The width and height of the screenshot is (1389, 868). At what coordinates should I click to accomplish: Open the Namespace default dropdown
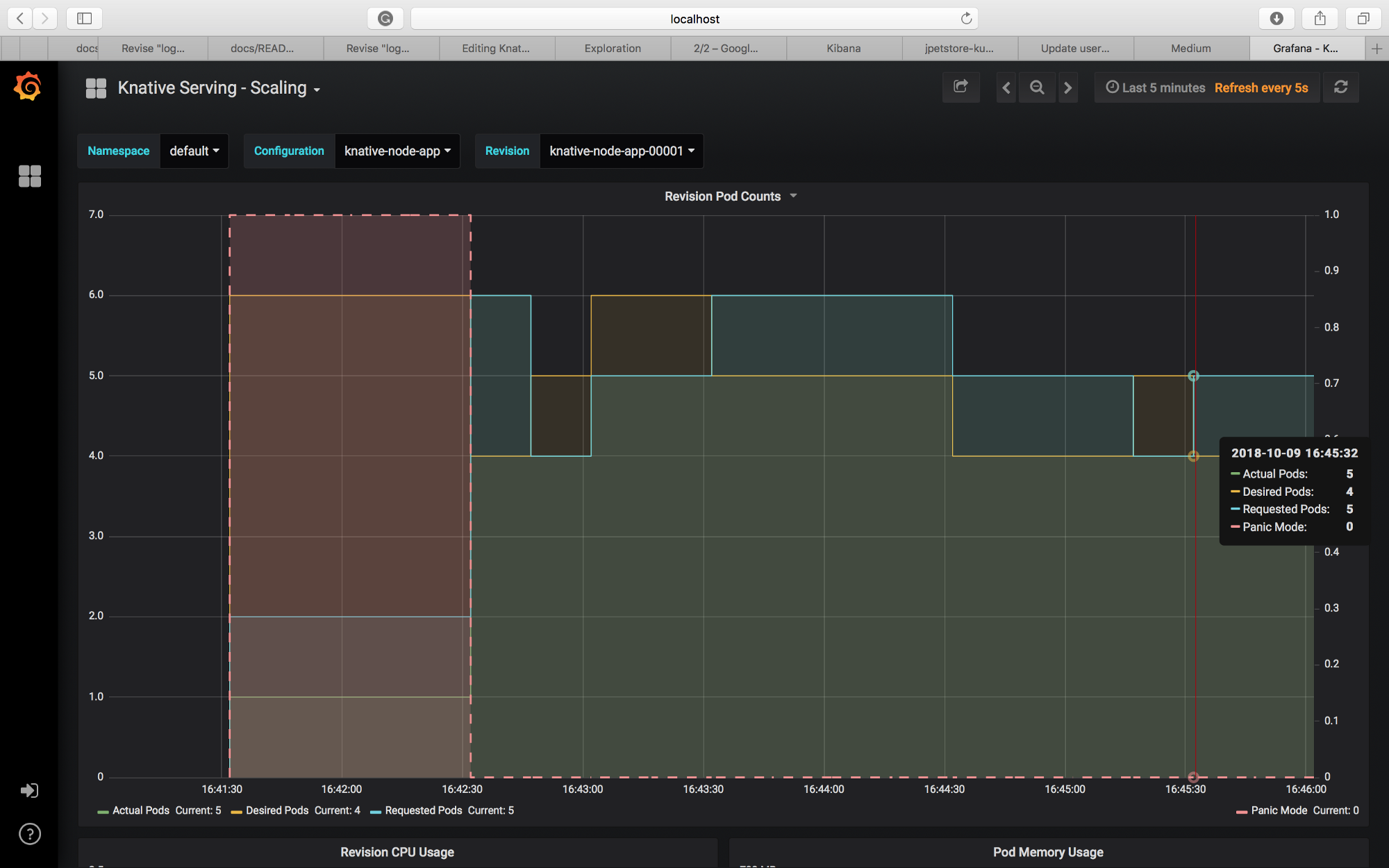click(x=194, y=151)
